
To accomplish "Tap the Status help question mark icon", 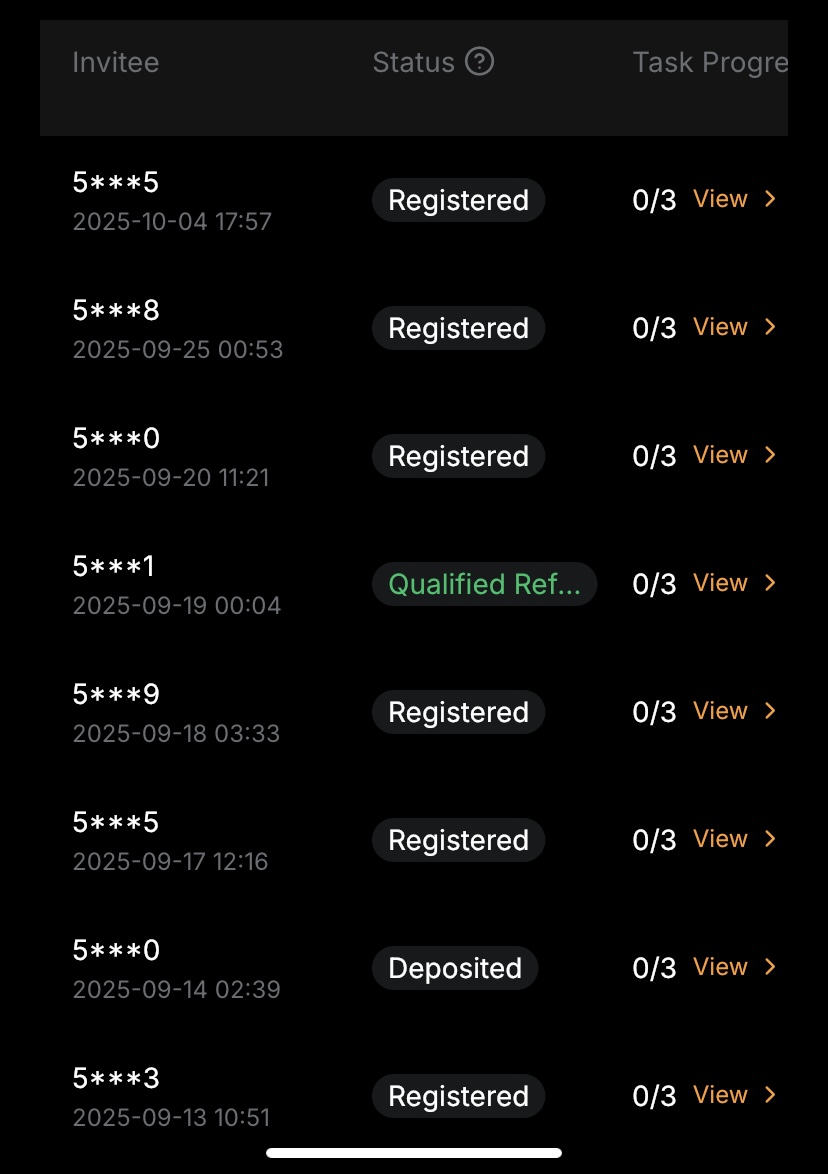I will (x=480, y=62).
